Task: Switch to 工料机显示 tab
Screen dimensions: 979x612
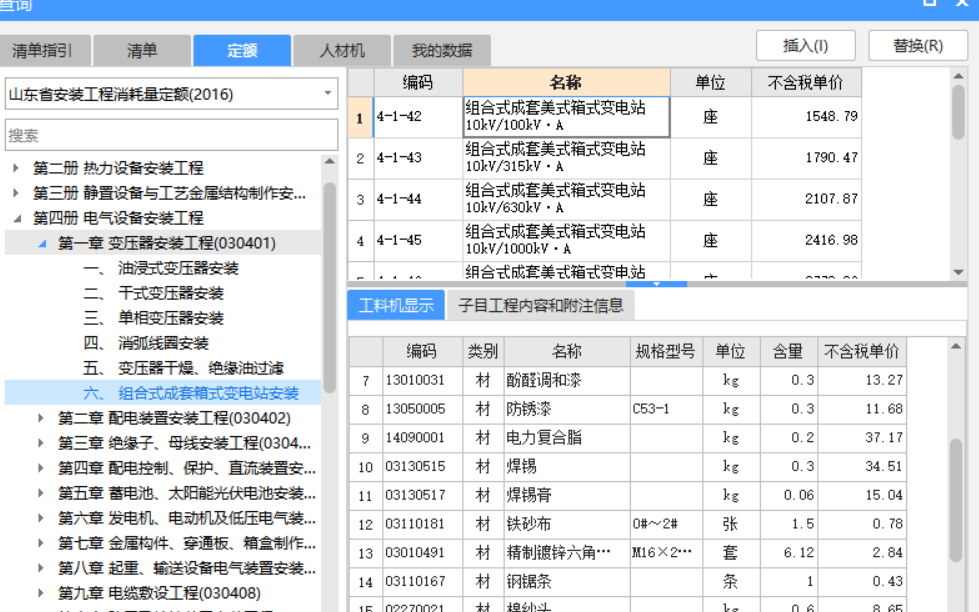Action: click(396, 305)
